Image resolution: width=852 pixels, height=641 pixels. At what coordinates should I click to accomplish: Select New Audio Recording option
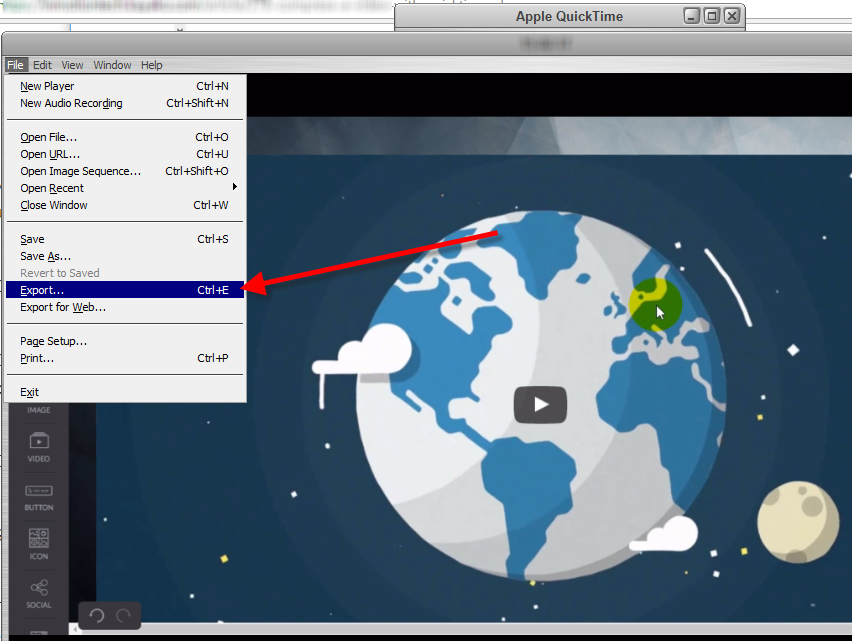[71, 103]
